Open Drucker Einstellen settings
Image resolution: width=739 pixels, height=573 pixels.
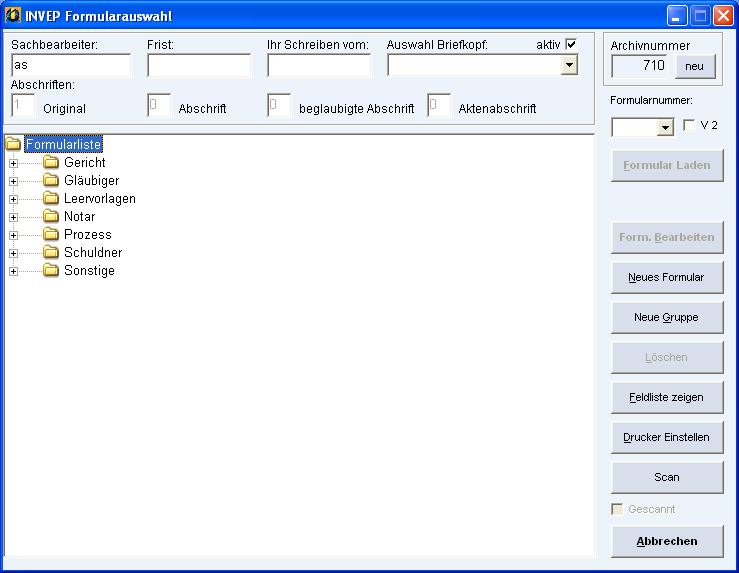pyautogui.click(x=666, y=437)
